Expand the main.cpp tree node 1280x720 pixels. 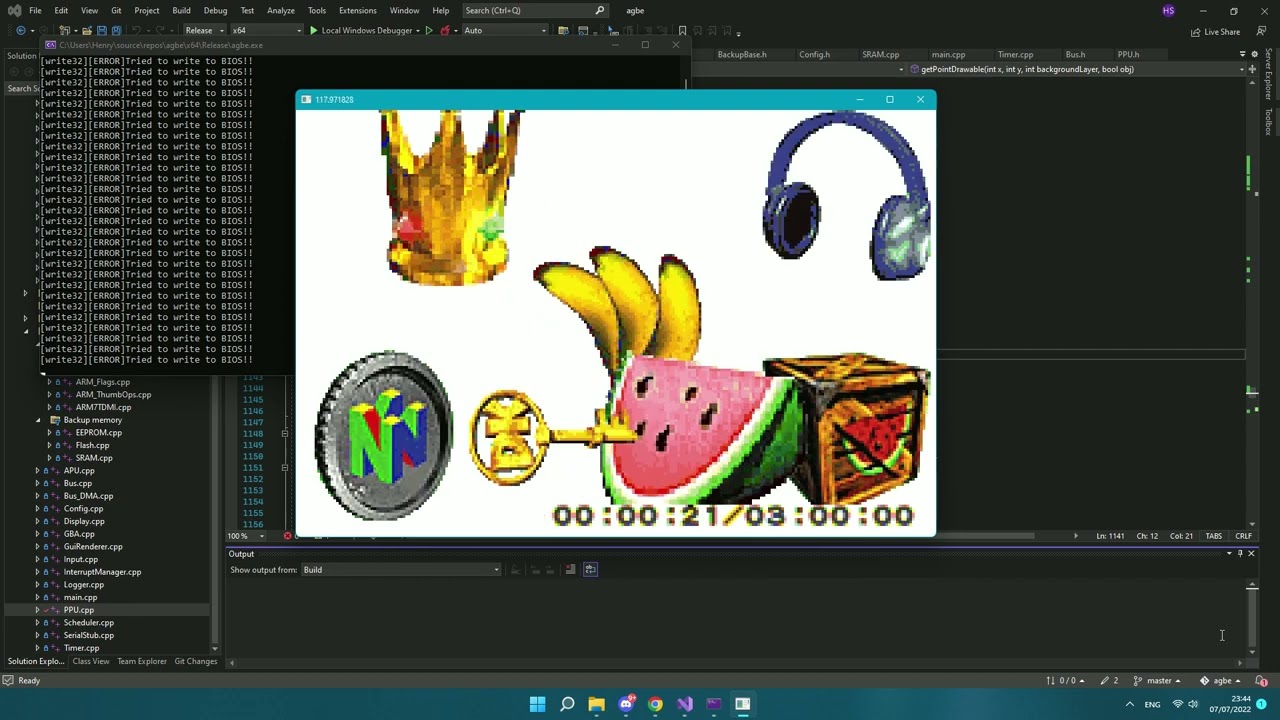[38, 597]
